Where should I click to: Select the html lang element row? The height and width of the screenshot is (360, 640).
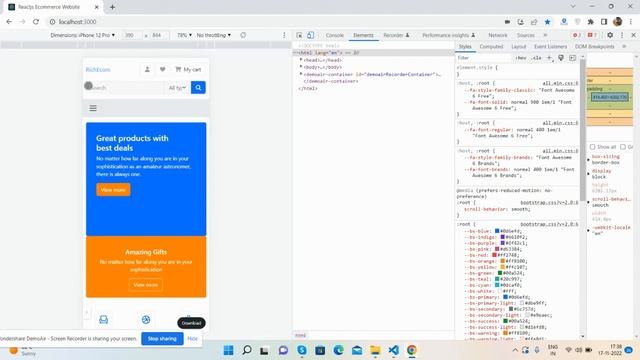tap(373, 53)
